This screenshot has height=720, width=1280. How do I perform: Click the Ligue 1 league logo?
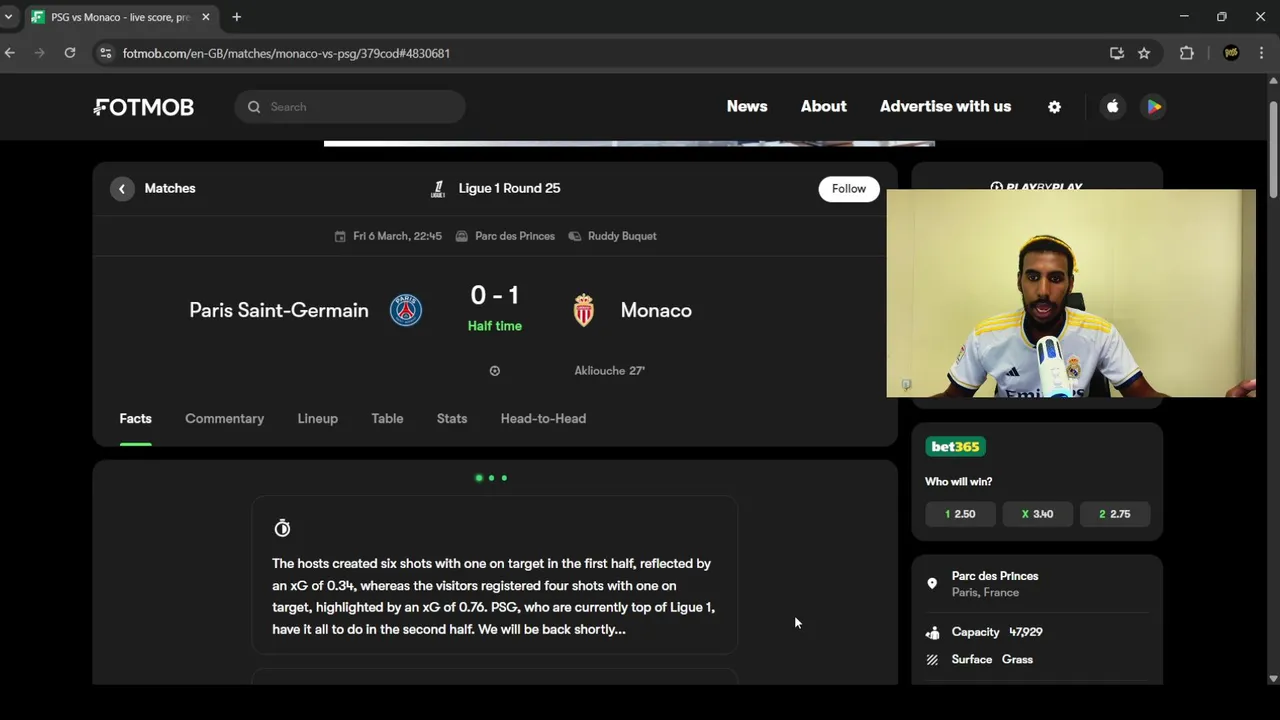point(438,188)
